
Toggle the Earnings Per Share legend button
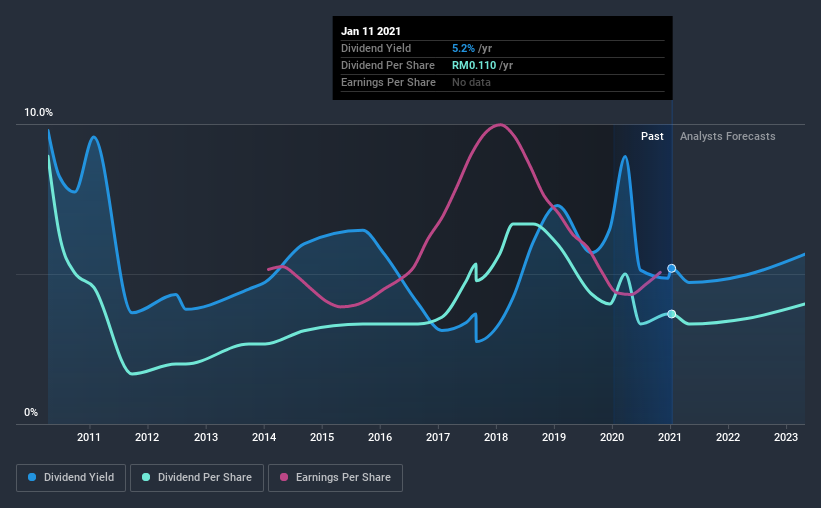(335, 478)
